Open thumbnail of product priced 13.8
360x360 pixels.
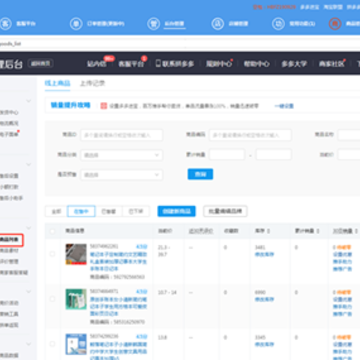pos(76,344)
